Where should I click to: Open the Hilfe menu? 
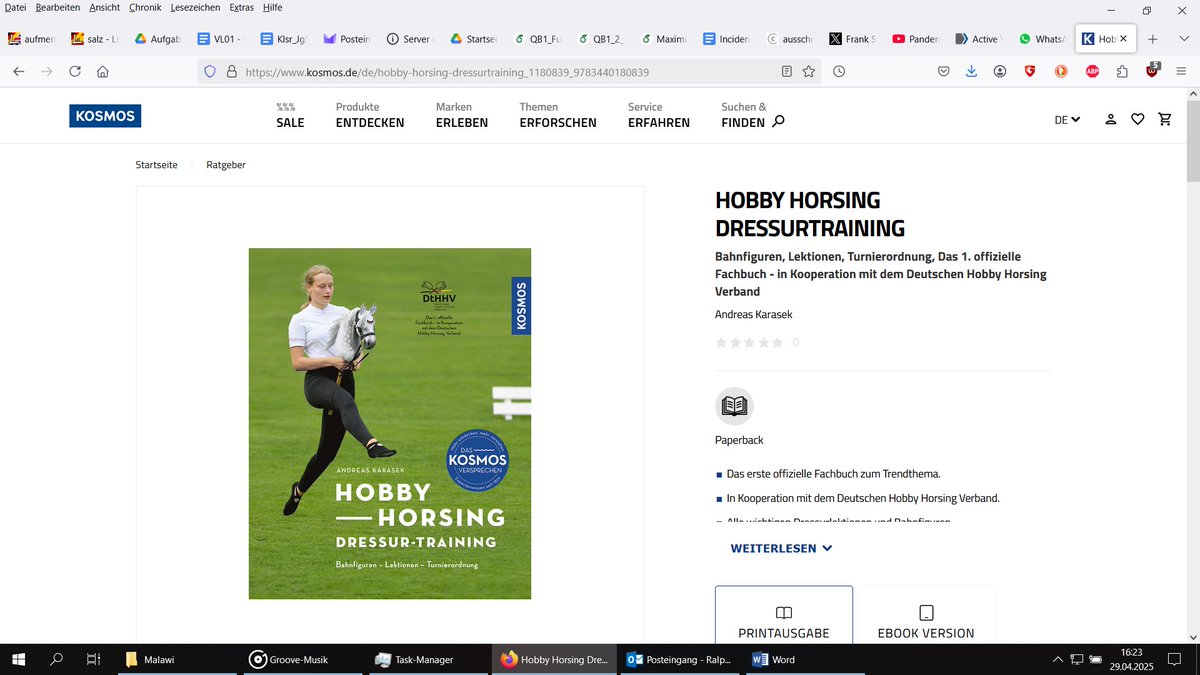[272, 7]
